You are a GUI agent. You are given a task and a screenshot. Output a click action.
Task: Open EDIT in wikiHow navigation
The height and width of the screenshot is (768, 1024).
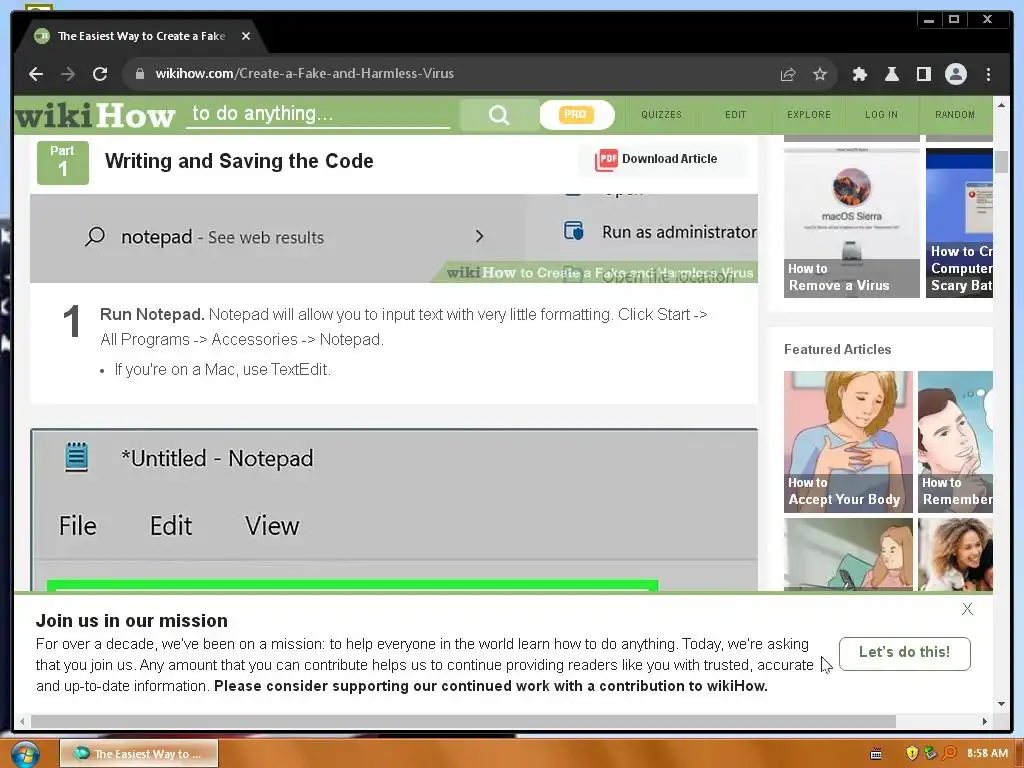[x=735, y=115]
